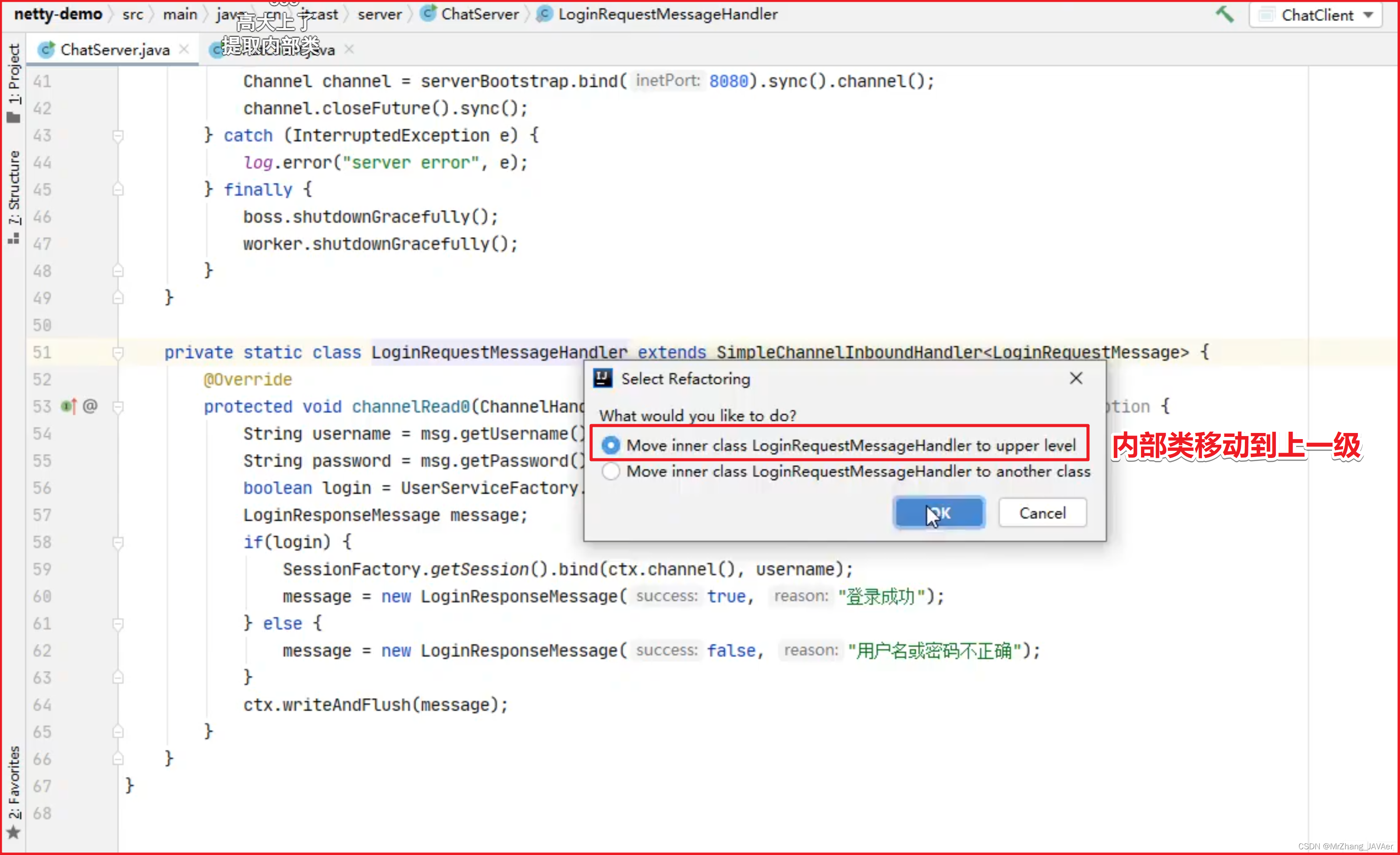
Task: Confirm refactoring with the OK button
Action: click(939, 513)
